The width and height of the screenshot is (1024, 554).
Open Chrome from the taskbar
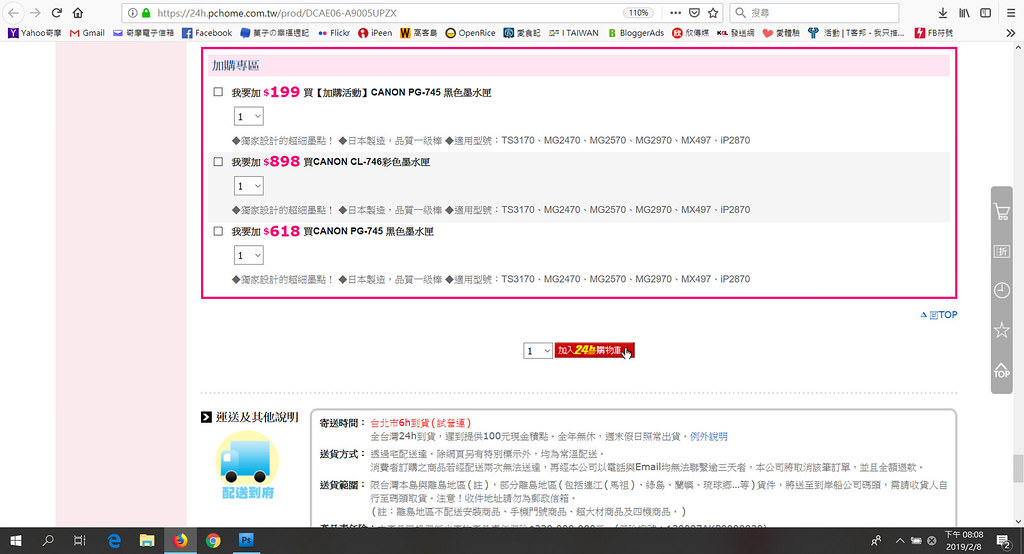213,540
